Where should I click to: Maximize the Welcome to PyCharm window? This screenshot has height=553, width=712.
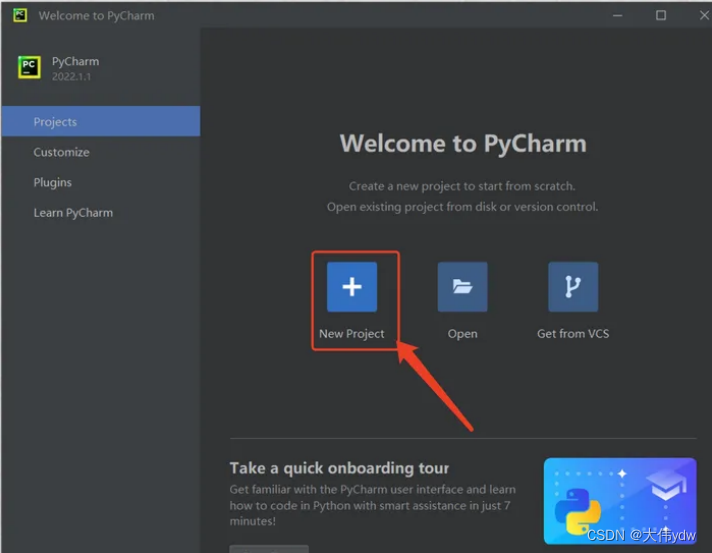click(661, 15)
